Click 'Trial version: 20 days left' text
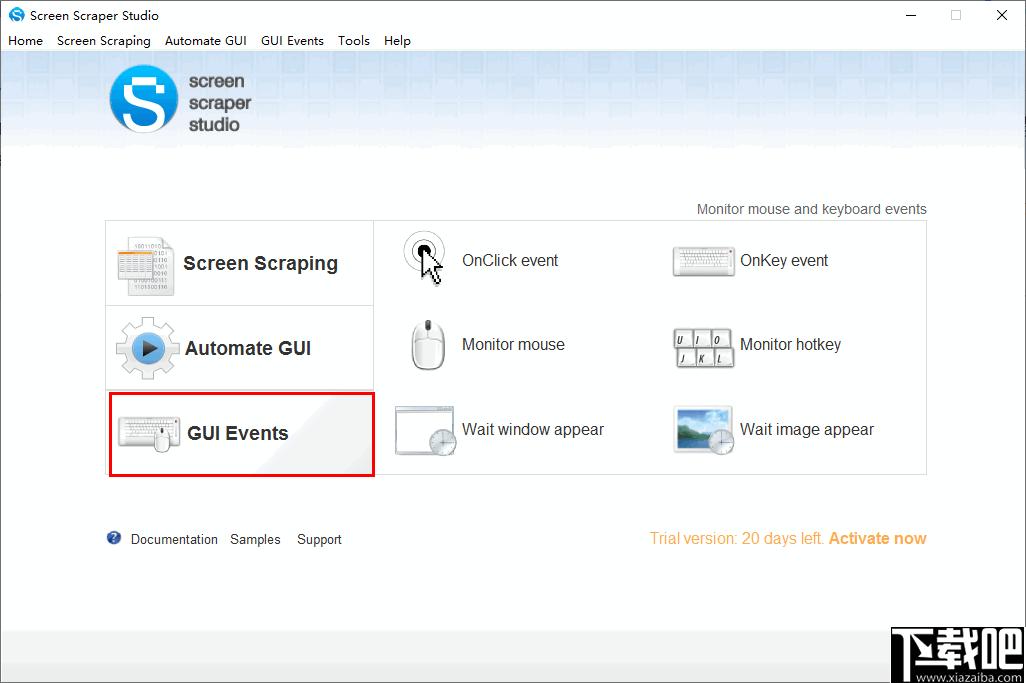The width and height of the screenshot is (1026, 683). click(737, 538)
